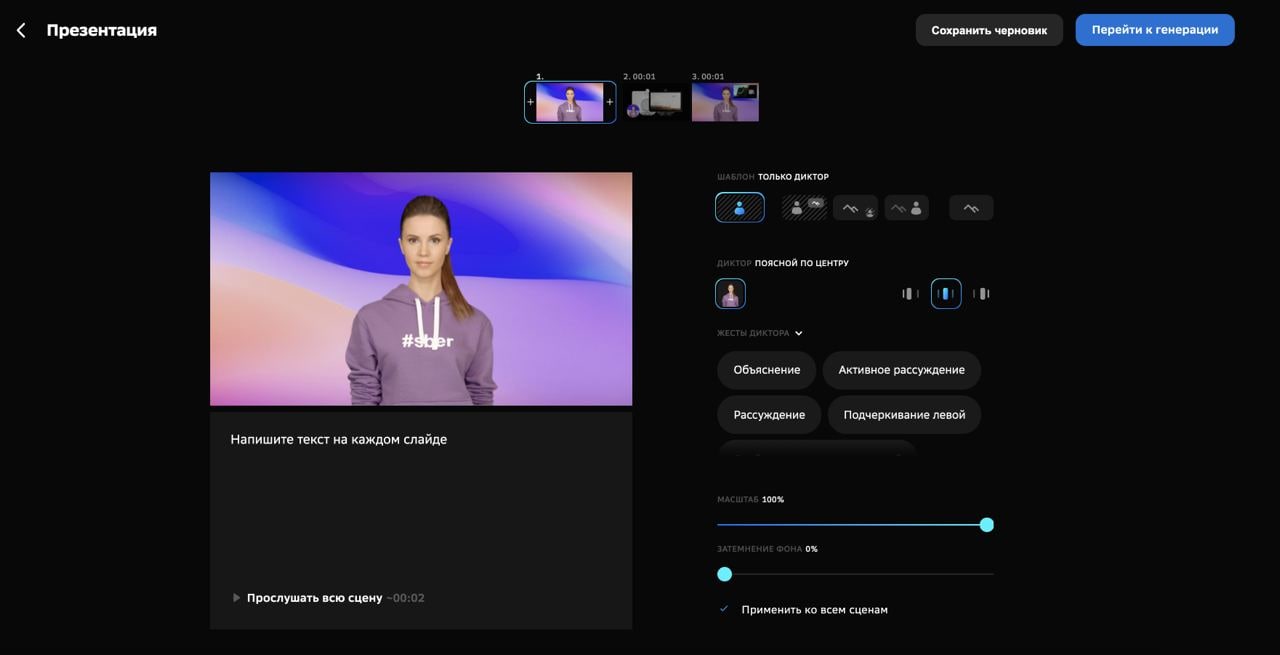Position narrator on the right side
Viewport: 1280px width, 655px height.
click(982, 294)
